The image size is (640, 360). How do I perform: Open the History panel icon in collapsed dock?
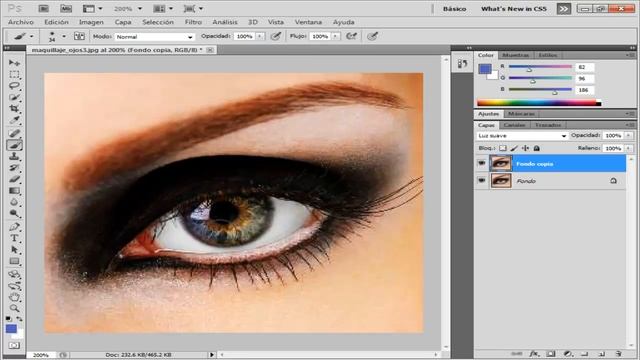click(x=462, y=64)
